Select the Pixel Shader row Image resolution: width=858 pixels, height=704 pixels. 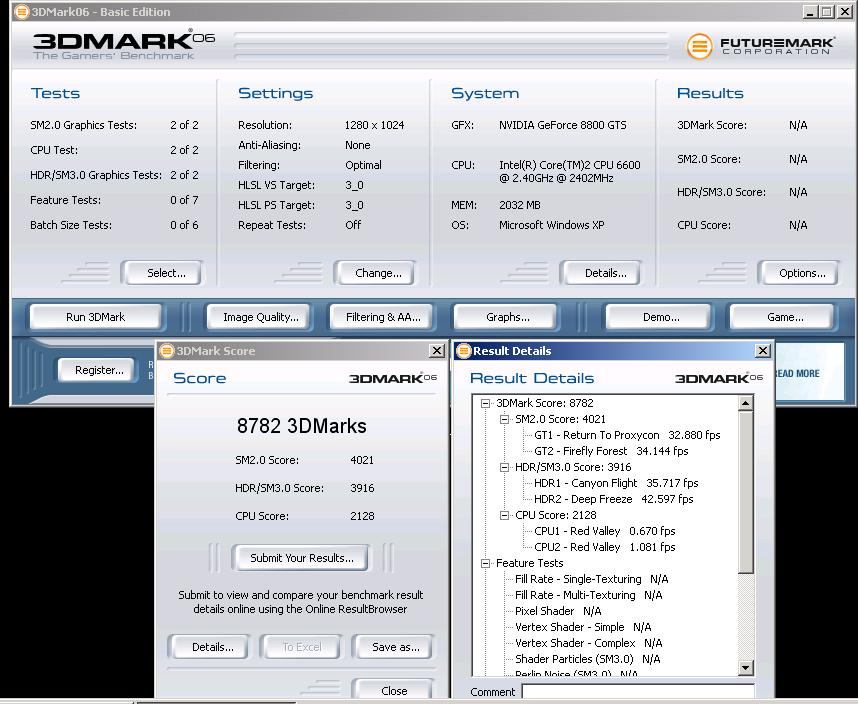pyautogui.click(x=558, y=611)
